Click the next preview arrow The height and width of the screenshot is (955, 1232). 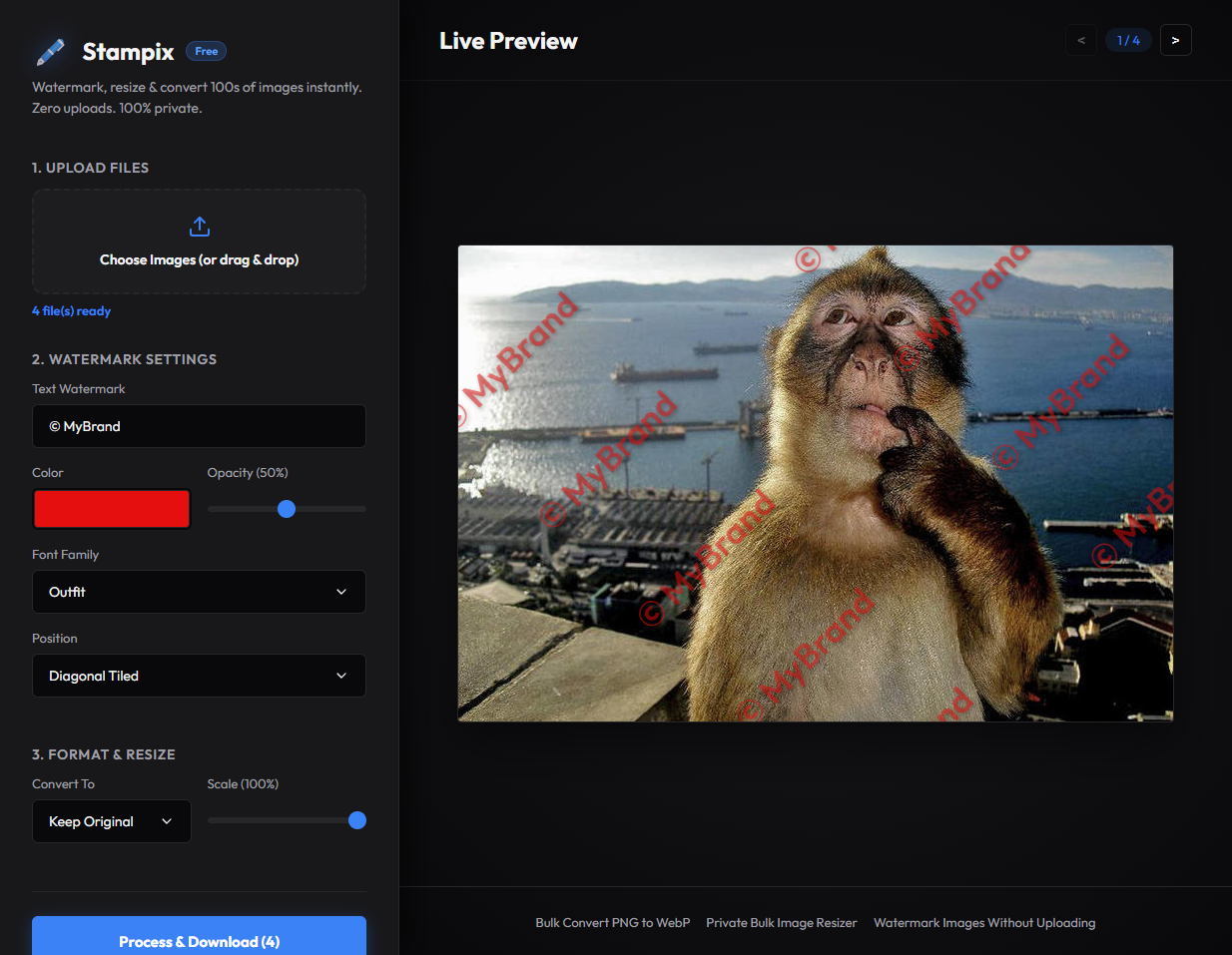coord(1175,39)
